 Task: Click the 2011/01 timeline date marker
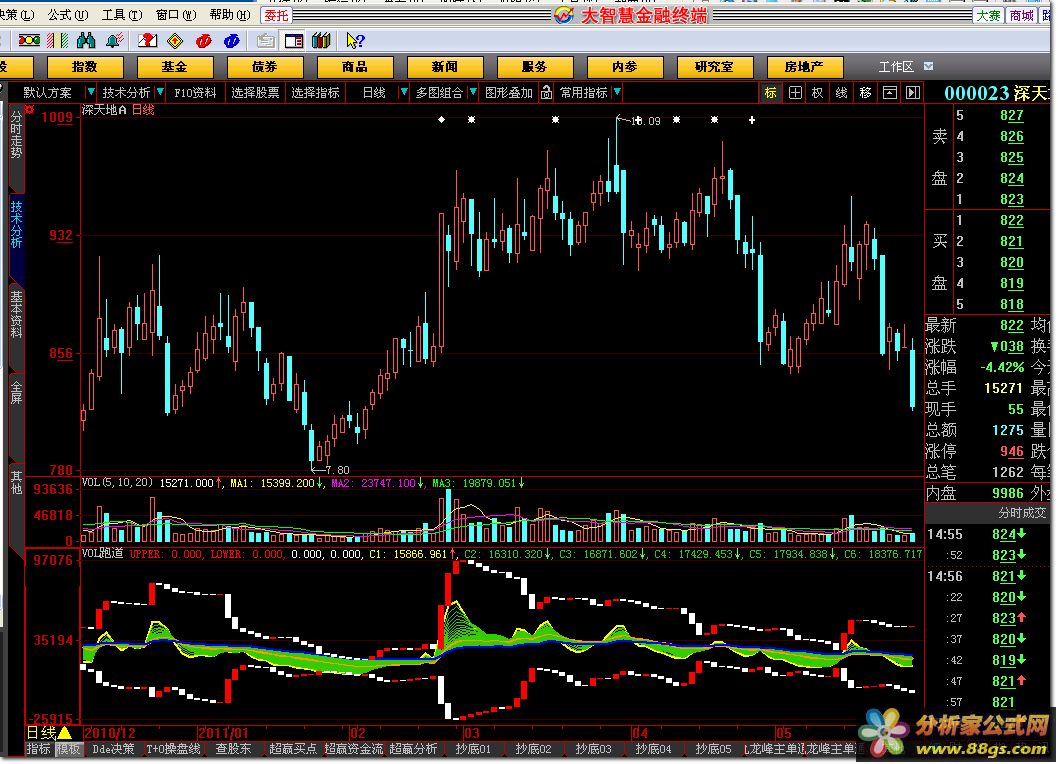223,733
